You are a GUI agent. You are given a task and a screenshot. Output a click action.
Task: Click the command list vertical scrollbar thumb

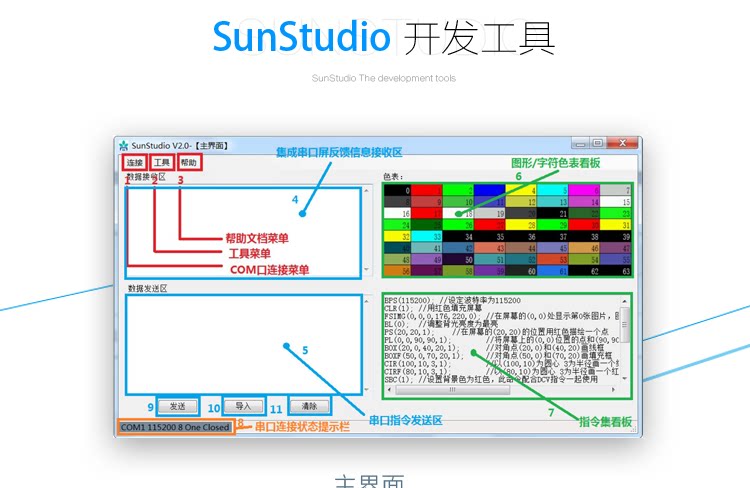coord(624,324)
